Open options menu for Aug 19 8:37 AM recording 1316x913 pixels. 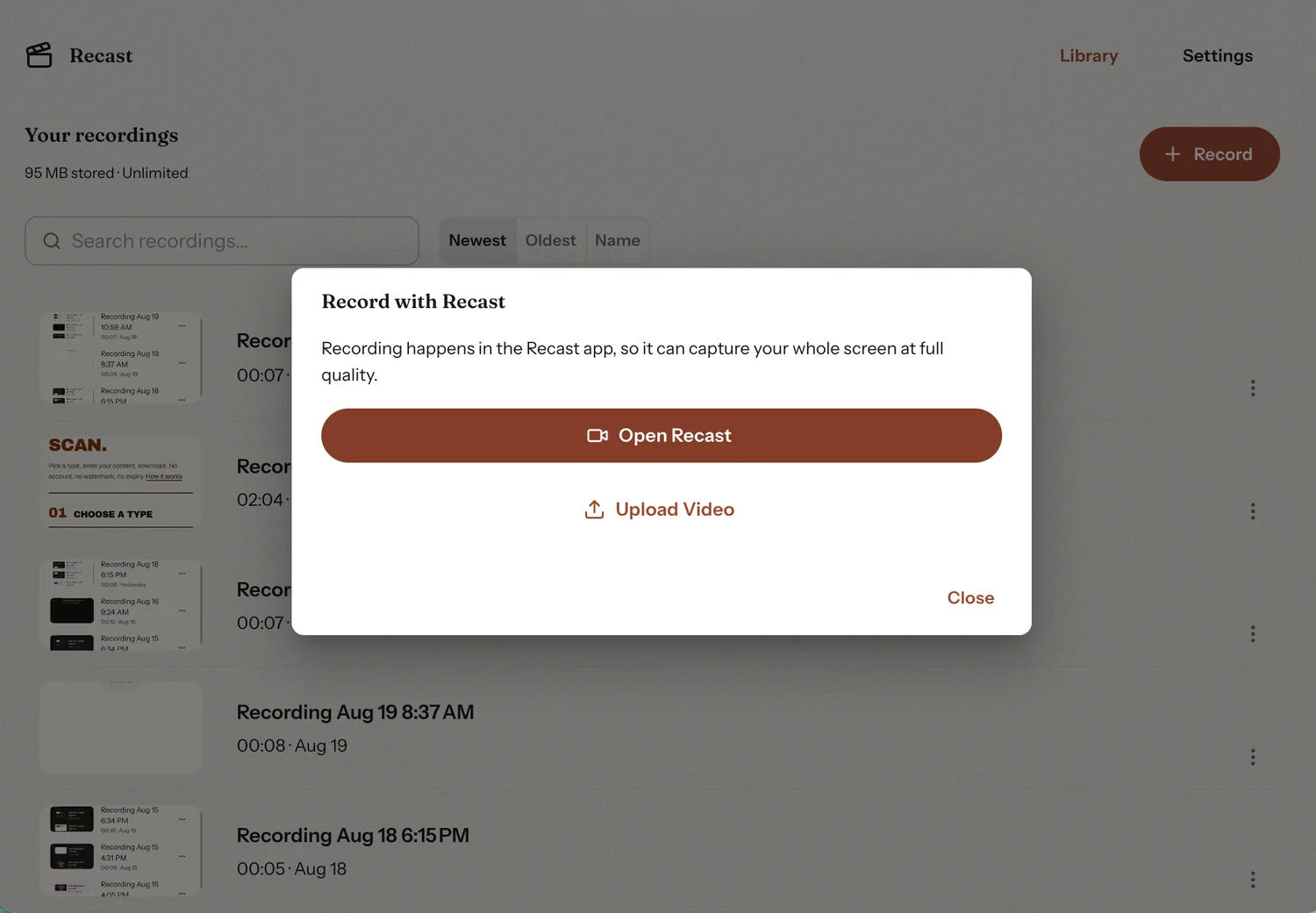click(x=1253, y=757)
